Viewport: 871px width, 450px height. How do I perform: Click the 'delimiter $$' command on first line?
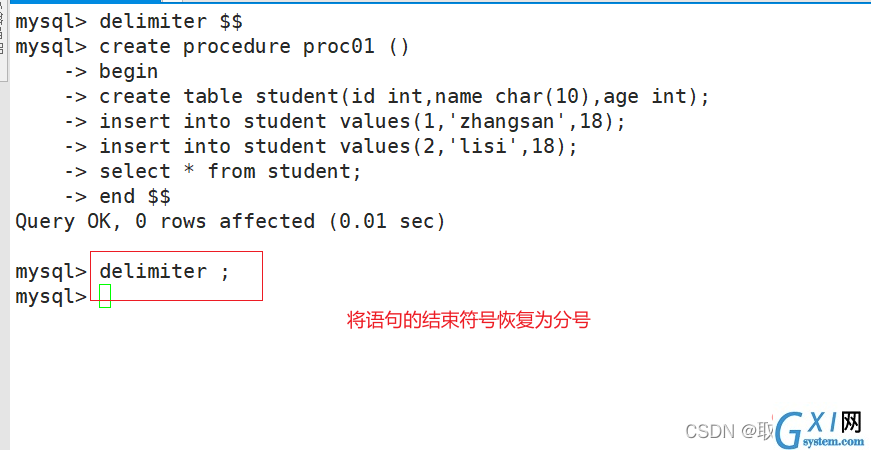[x=171, y=22]
